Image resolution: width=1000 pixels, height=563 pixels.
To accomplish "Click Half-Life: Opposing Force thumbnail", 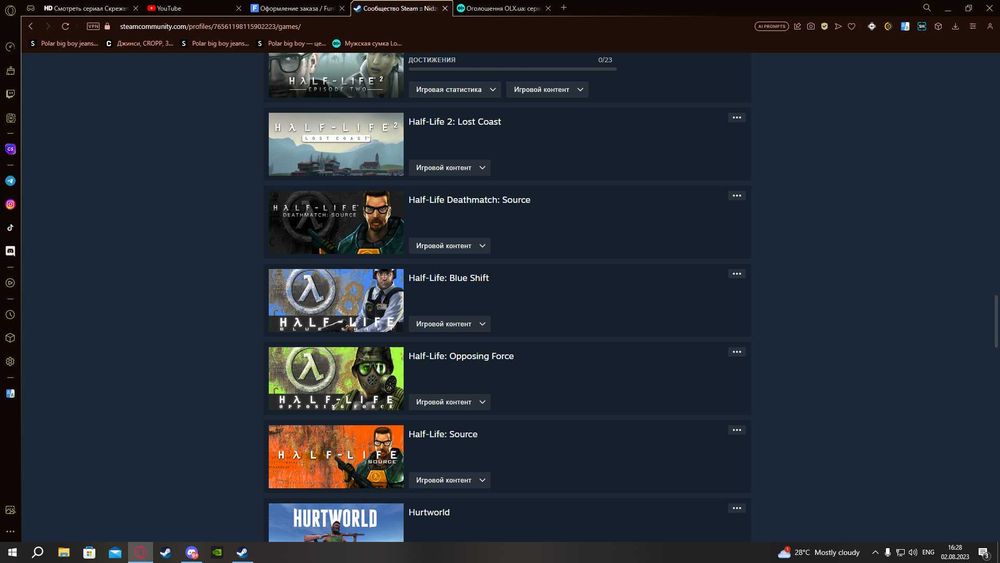I will (x=336, y=379).
